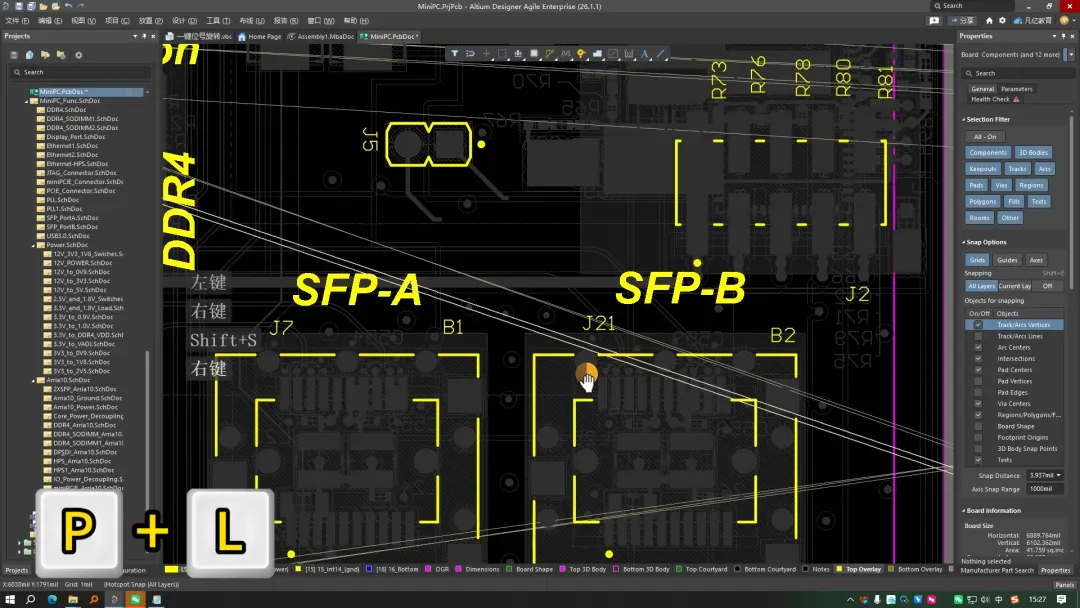Viewport: 1080px width, 608px height.
Task: Collapse the MiniPC_Func.SchDoc tree node
Action: [27, 101]
